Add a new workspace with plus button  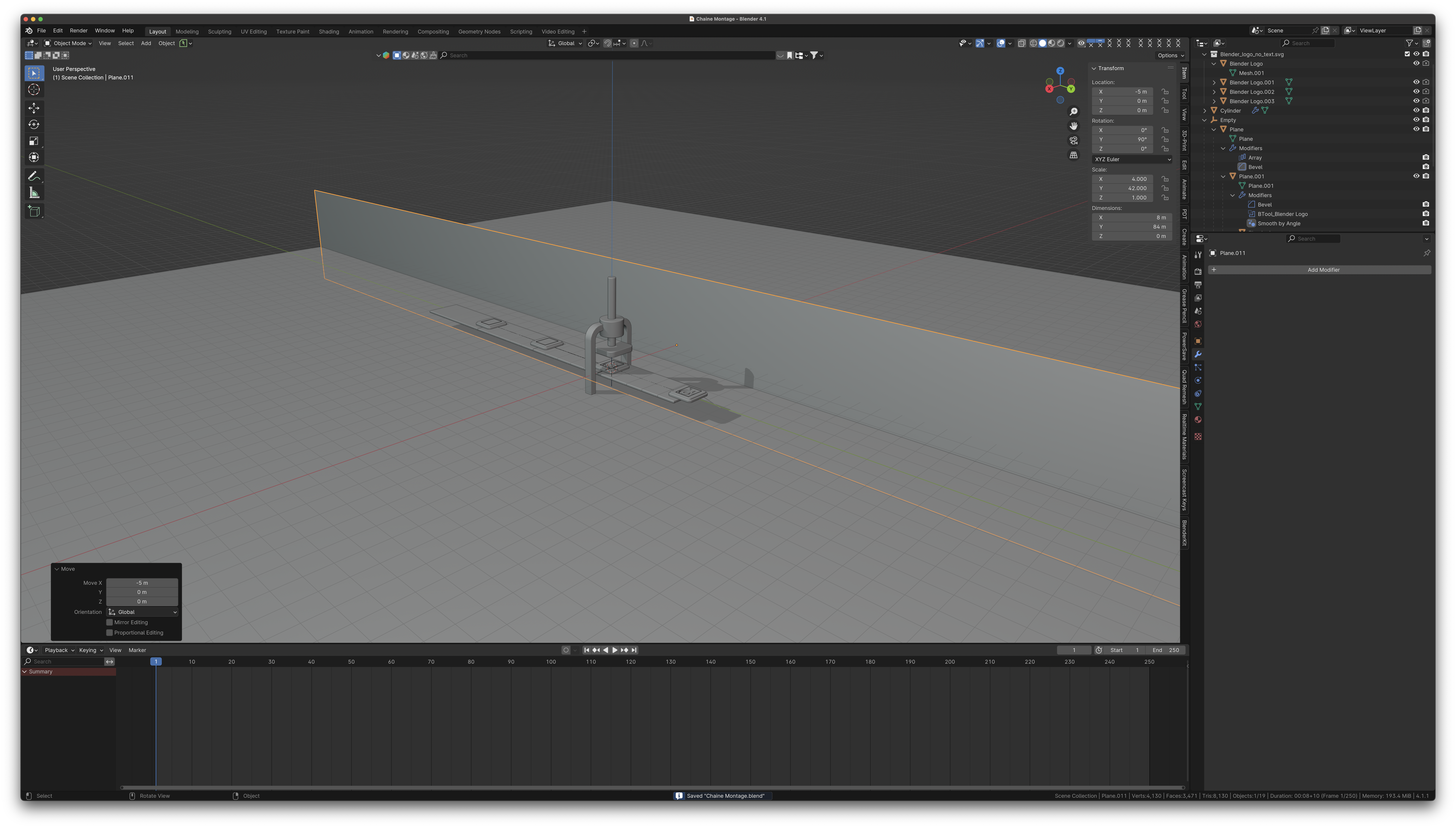click(584, 32)
